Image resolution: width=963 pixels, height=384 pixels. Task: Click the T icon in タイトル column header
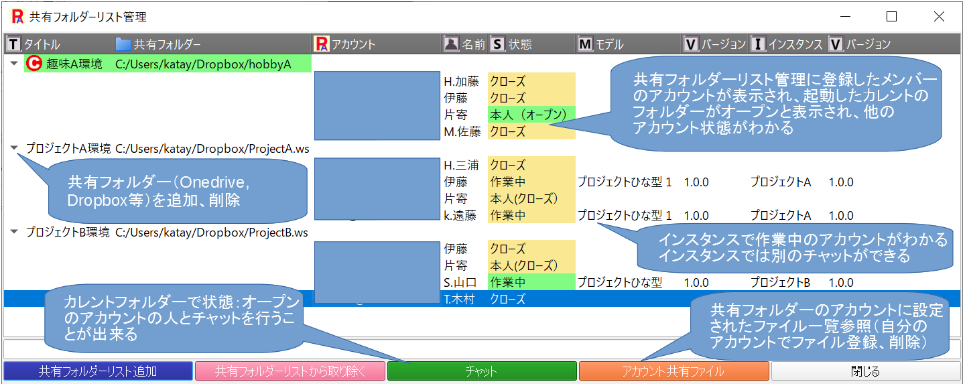tap(13, 44)
